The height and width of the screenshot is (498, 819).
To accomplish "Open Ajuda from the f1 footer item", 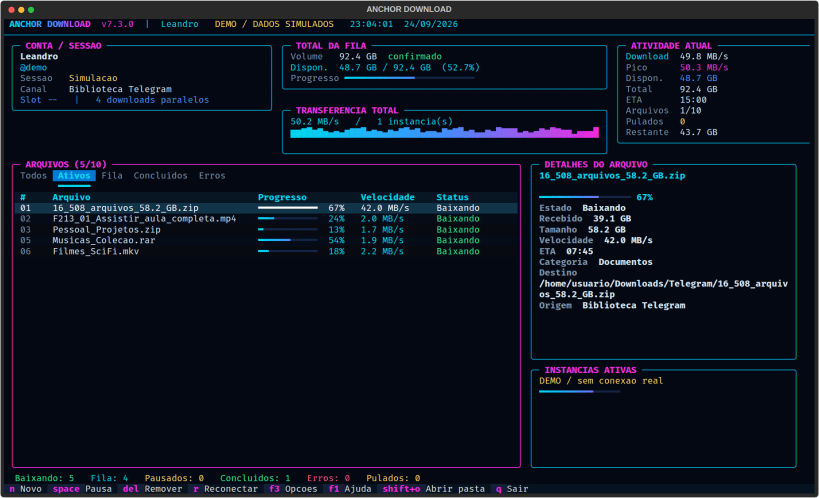I will (350, 489).
